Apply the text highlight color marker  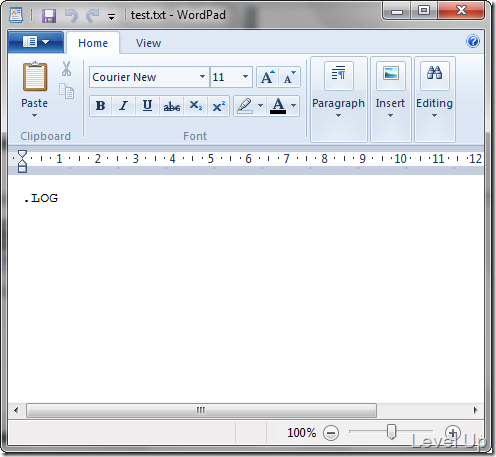click(x=245, y=106)
